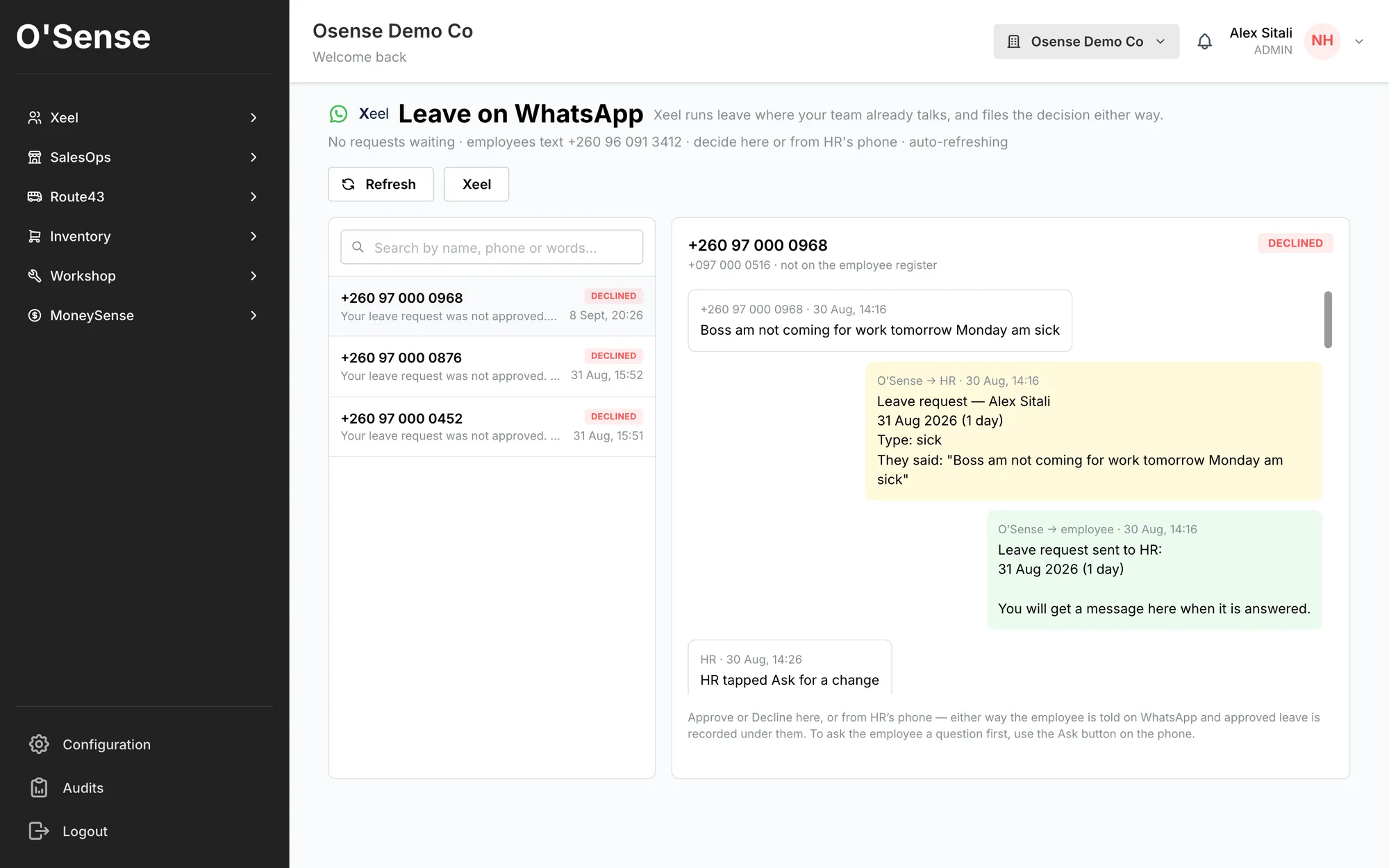Select the +260 97 000 0452 conversation

pyautogui.click(x=492, y=427)
